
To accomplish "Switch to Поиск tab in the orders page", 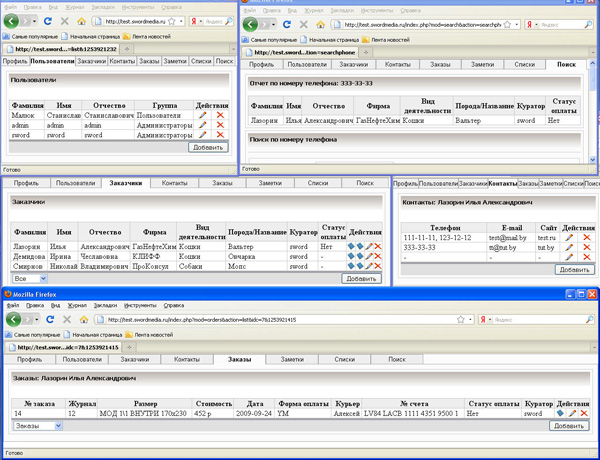I will click(396, 358).
